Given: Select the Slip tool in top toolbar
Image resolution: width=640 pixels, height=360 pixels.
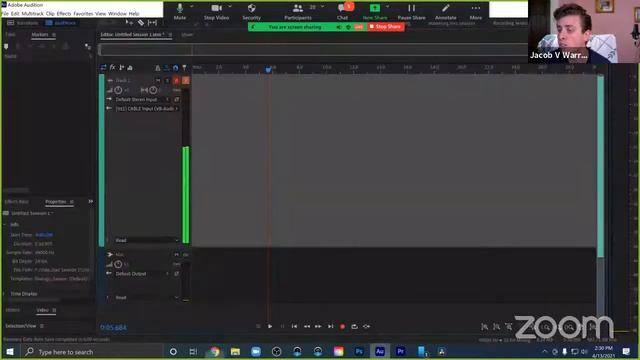Looking at the screenshot, I should point(152,22).
